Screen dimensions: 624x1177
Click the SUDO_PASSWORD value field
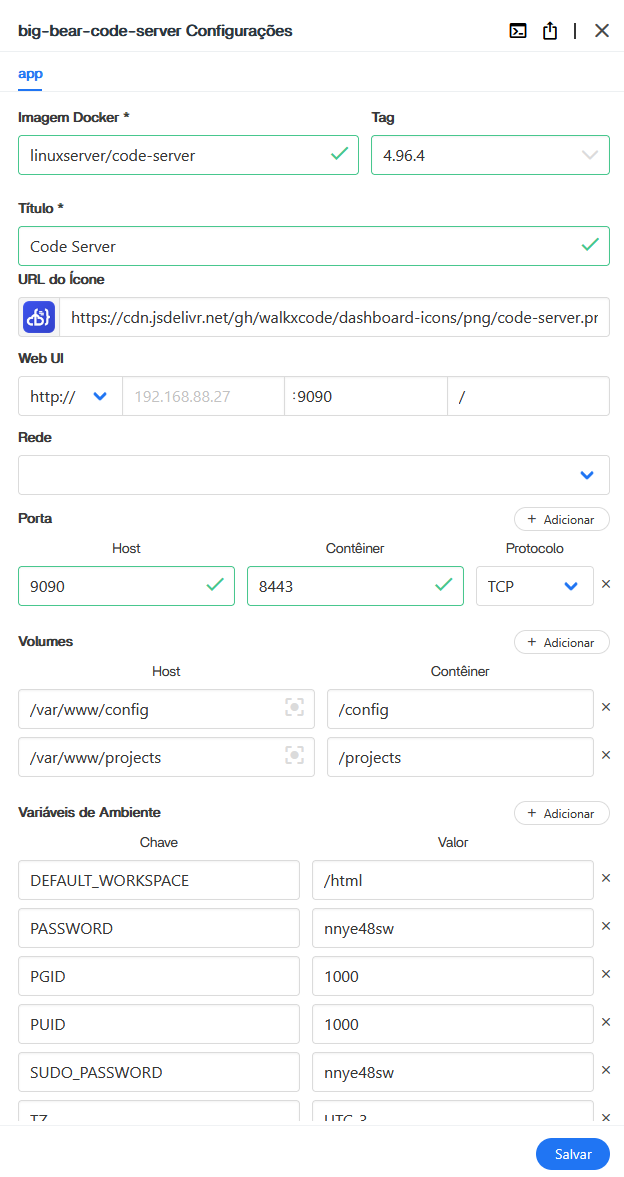[x=453, y=1072]
